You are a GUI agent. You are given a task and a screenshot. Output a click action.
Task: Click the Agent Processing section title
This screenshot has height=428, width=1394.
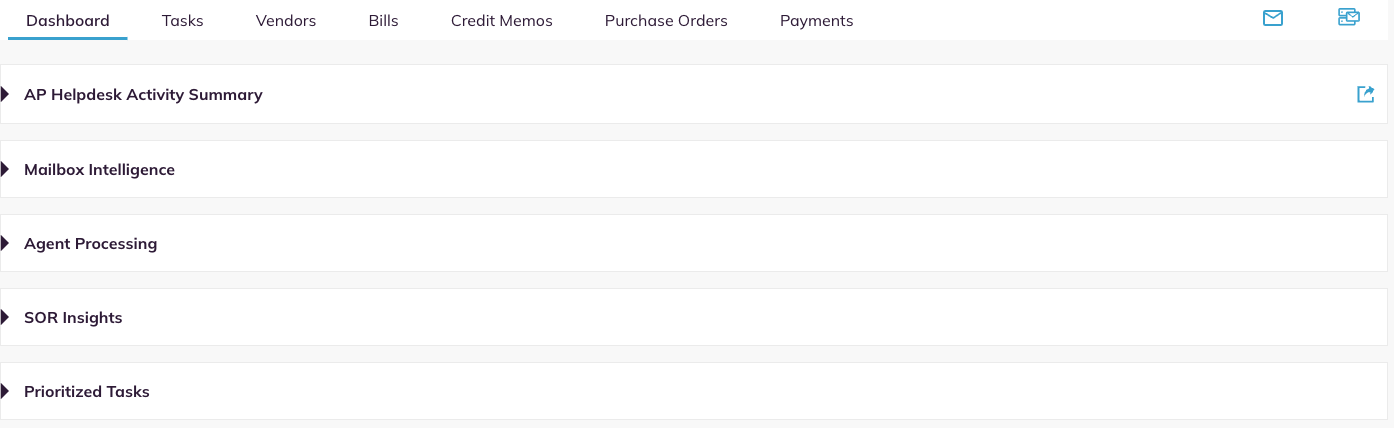click(90, 243)
